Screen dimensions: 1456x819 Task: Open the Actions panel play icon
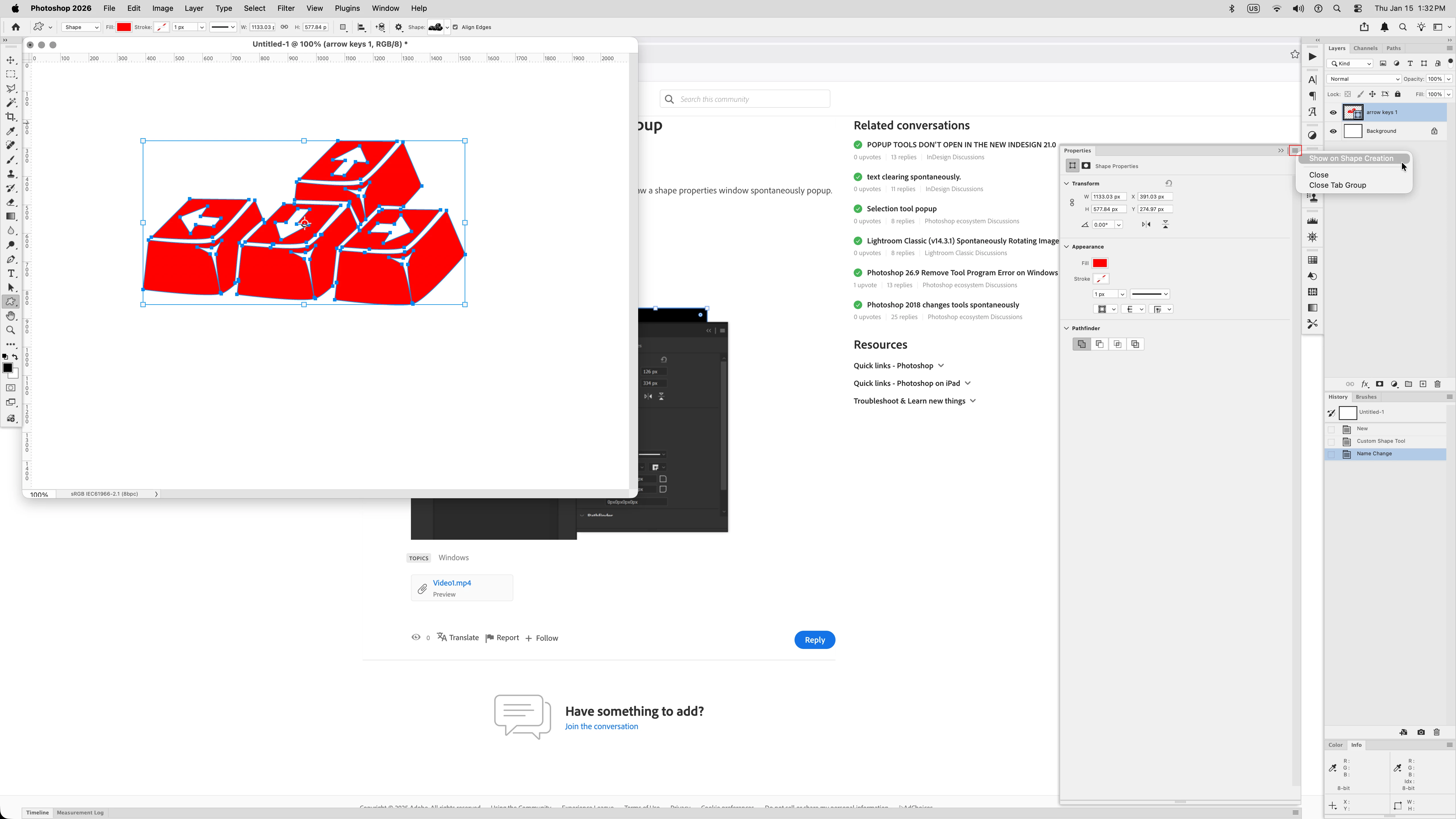coord(1312,57)
